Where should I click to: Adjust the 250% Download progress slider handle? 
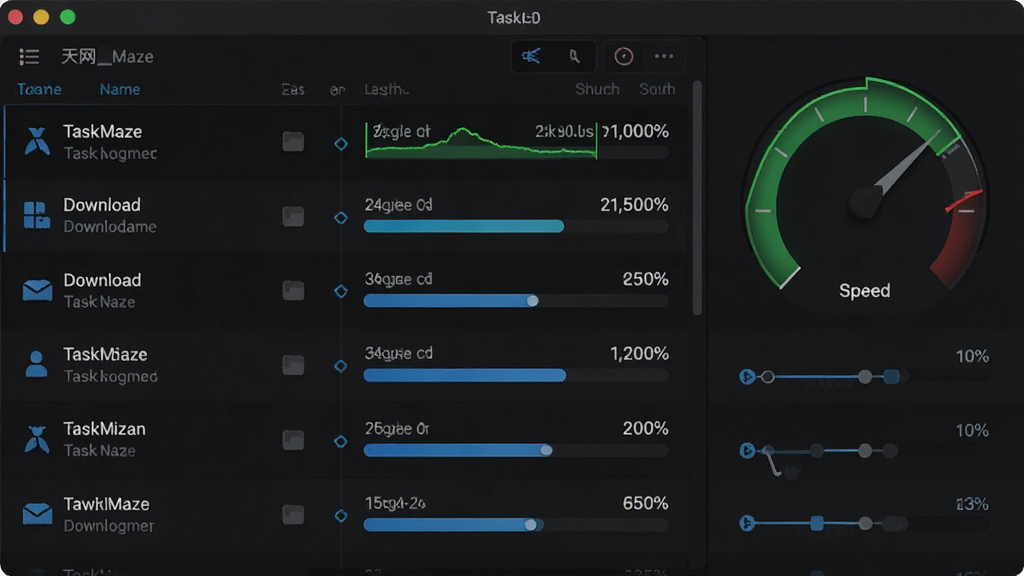533,300
